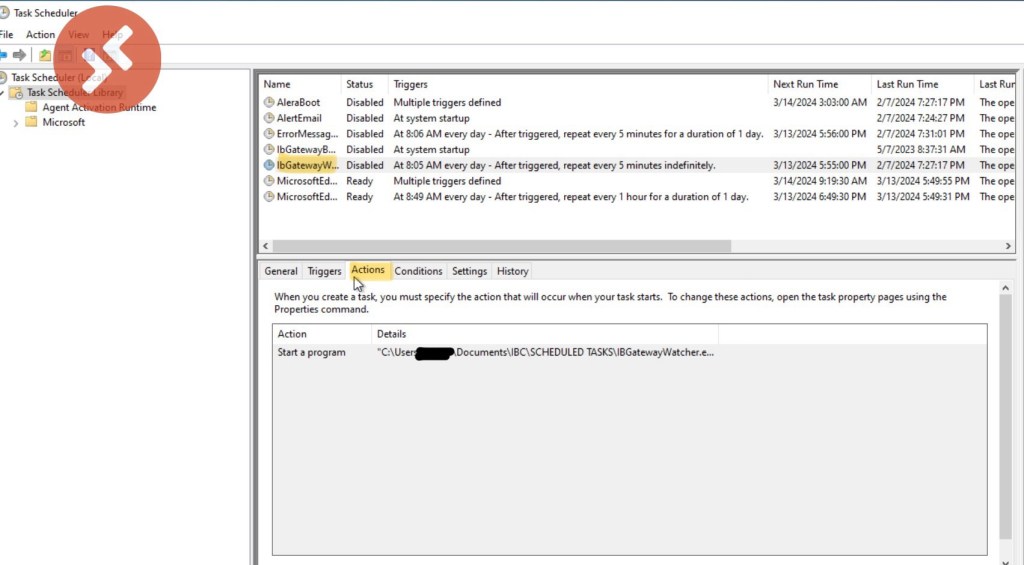
Task: Switch to the Triggers tab
Action: 324,271
